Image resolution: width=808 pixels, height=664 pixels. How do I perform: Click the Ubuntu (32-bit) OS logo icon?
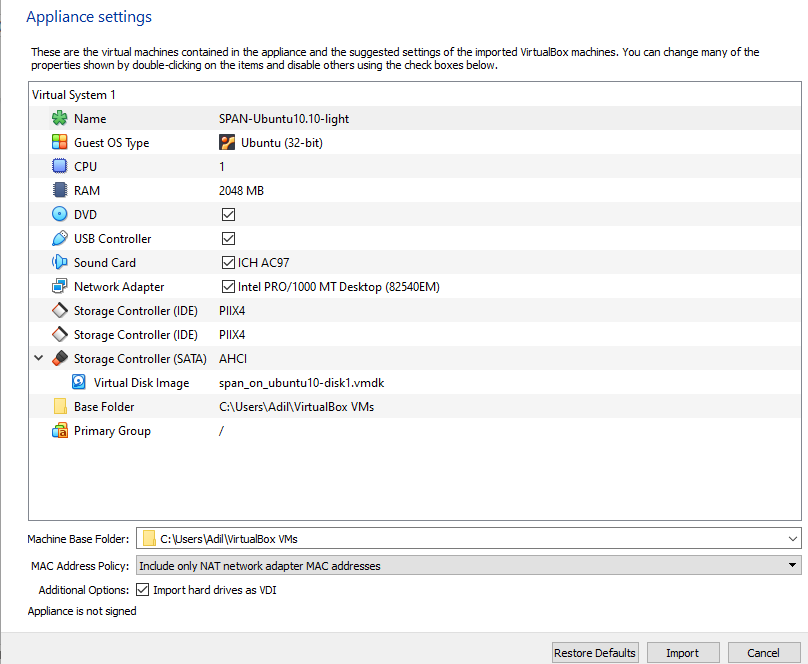tap(227, 142)
